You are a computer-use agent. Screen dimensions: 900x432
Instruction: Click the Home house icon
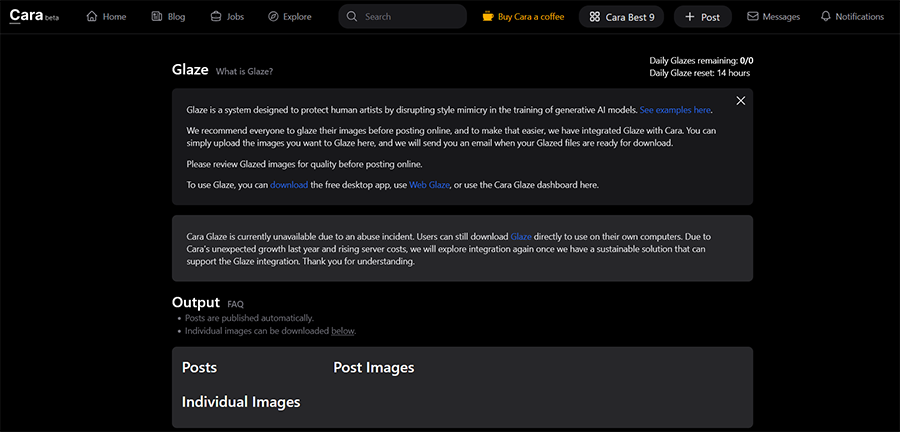click(x=91, y=17)
